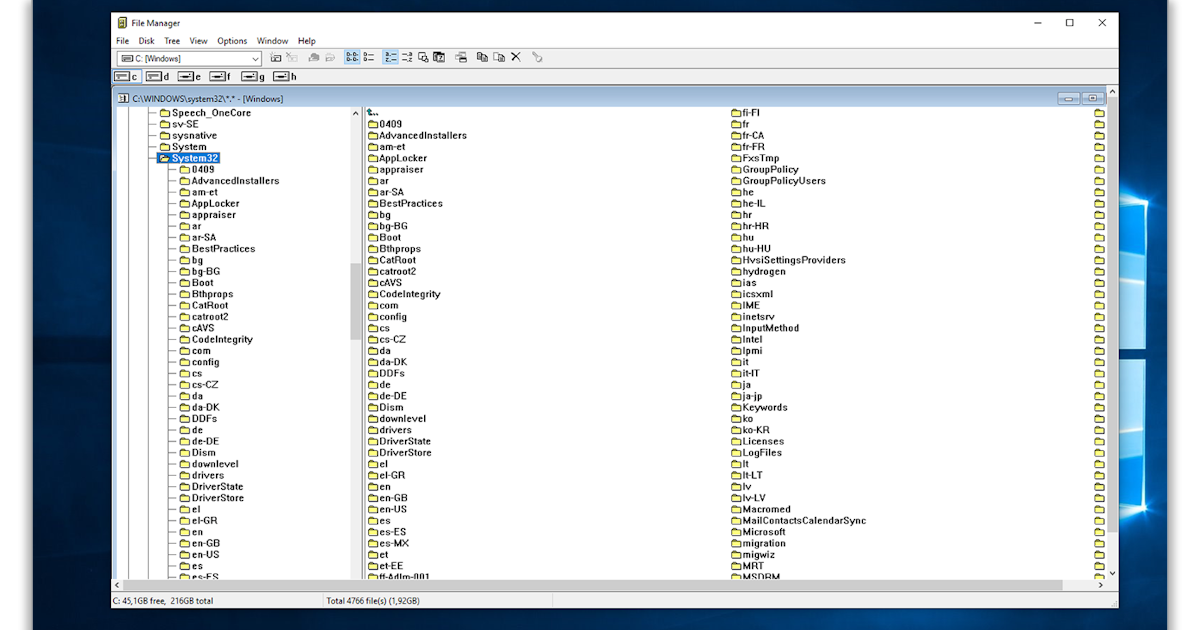Select the Licenses folder
Image resolution: width=1200 pixels, height=630 pixels.
pyautogui.click(x=758, y=441)
